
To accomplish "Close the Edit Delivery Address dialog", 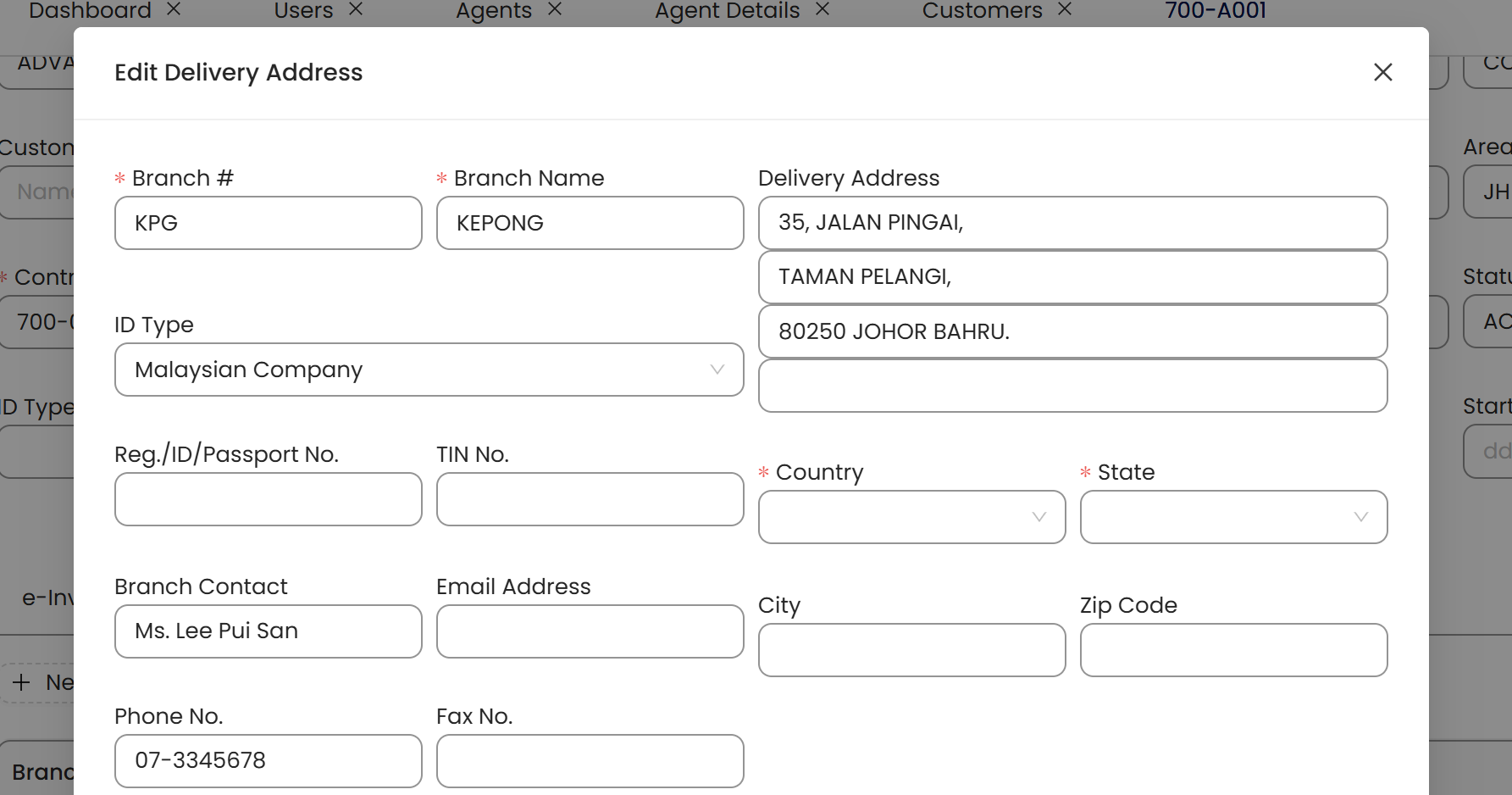I will (x=1382, y=73).
